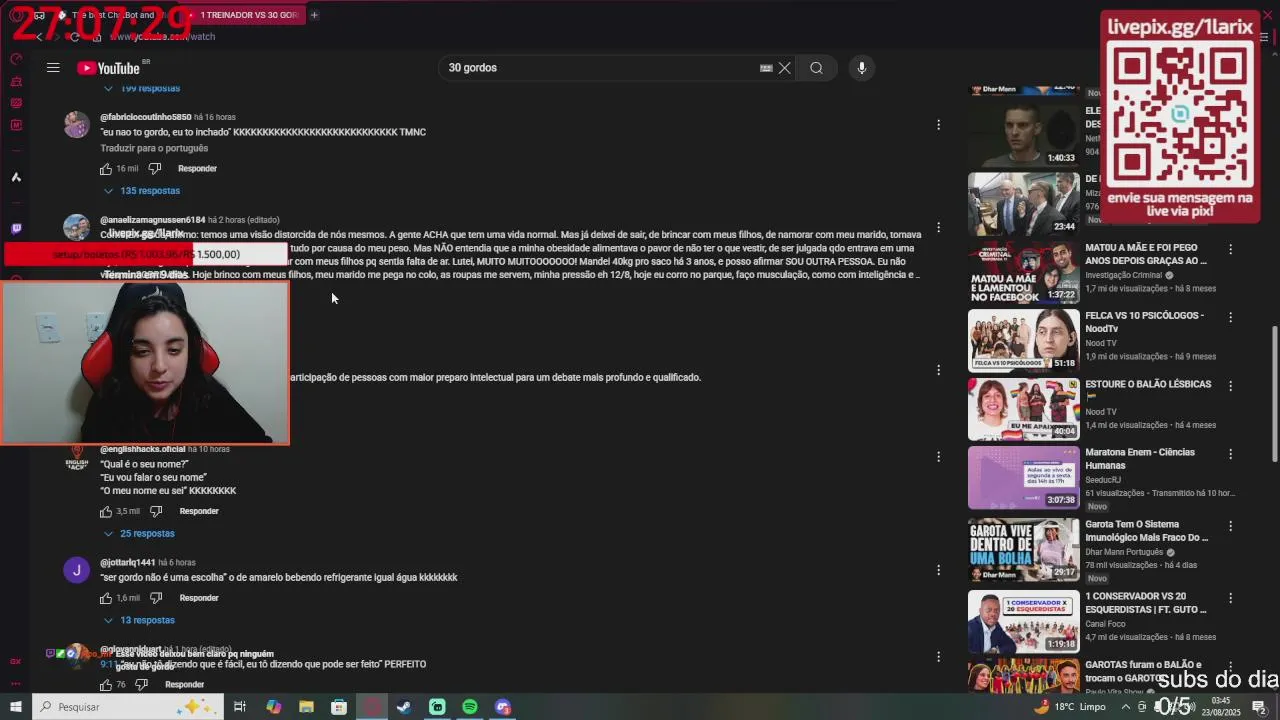Open a new browser tab with plus
Screen dimensions: 1280x720
314,15
